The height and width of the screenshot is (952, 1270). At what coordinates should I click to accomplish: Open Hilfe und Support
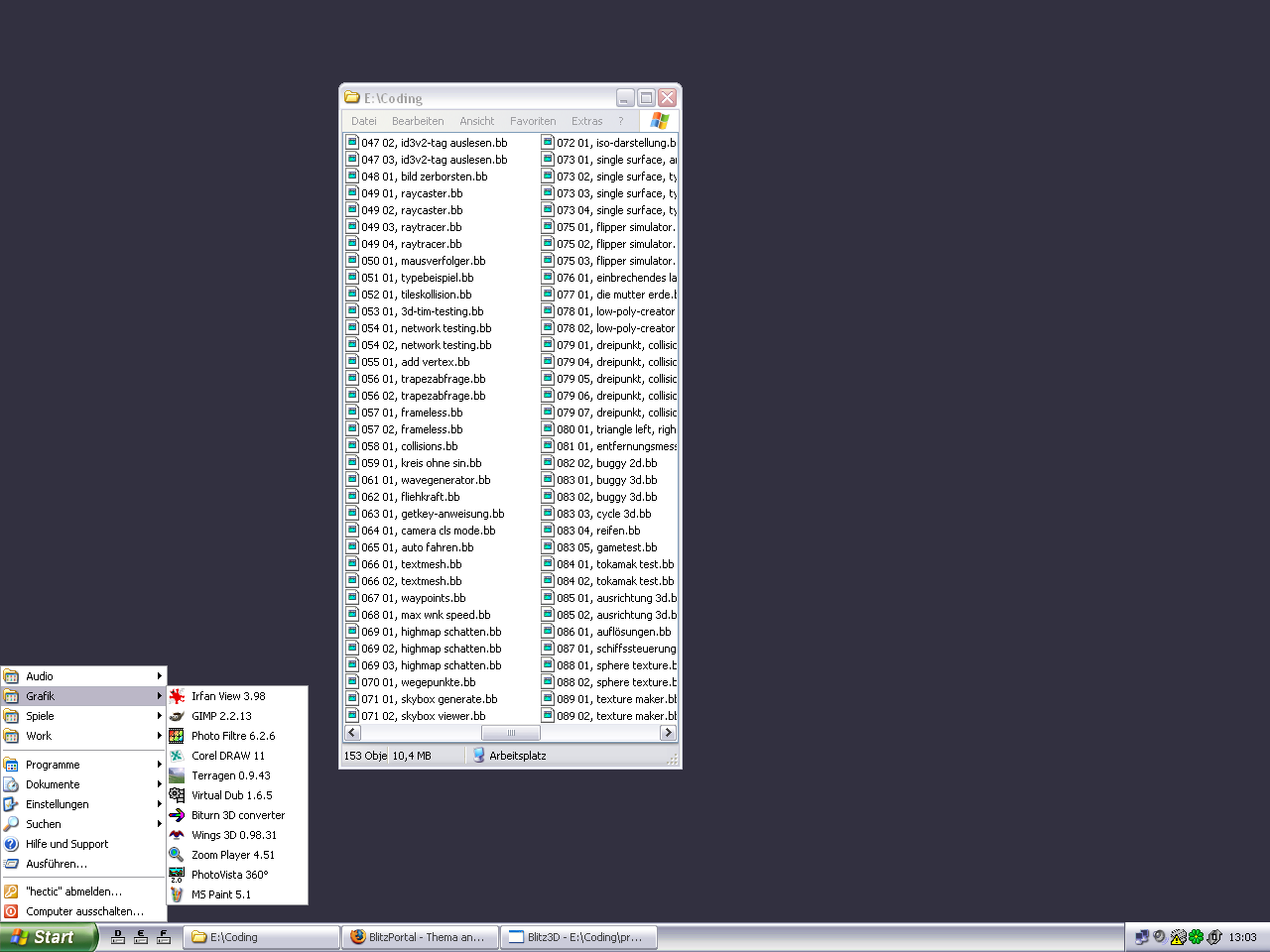tap(66, 844)
